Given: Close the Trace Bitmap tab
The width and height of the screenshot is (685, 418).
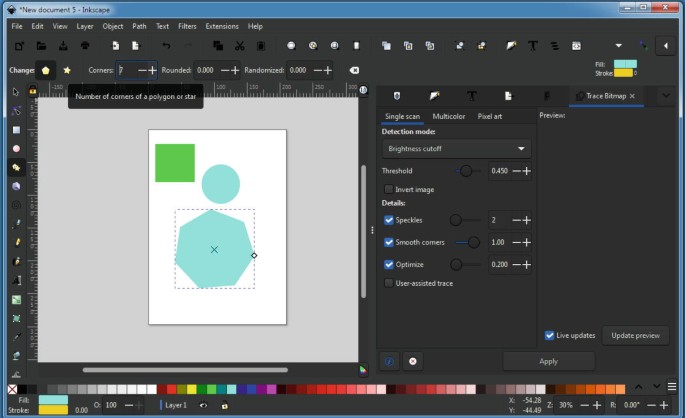Looking at the screenshot, I should click(x=632, y=96).
